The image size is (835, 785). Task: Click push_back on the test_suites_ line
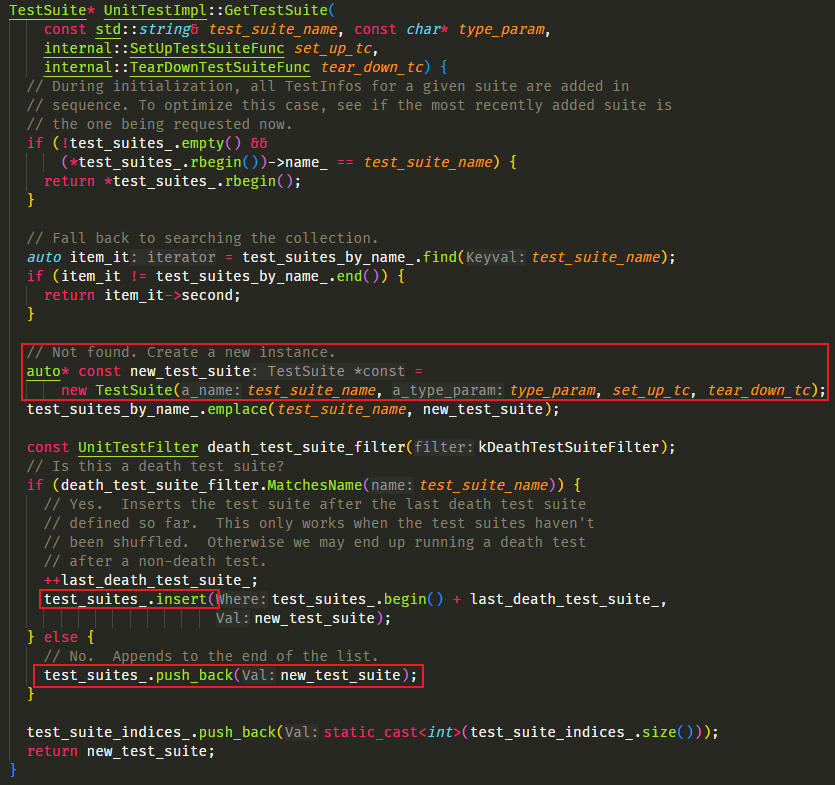pos(194,675)
